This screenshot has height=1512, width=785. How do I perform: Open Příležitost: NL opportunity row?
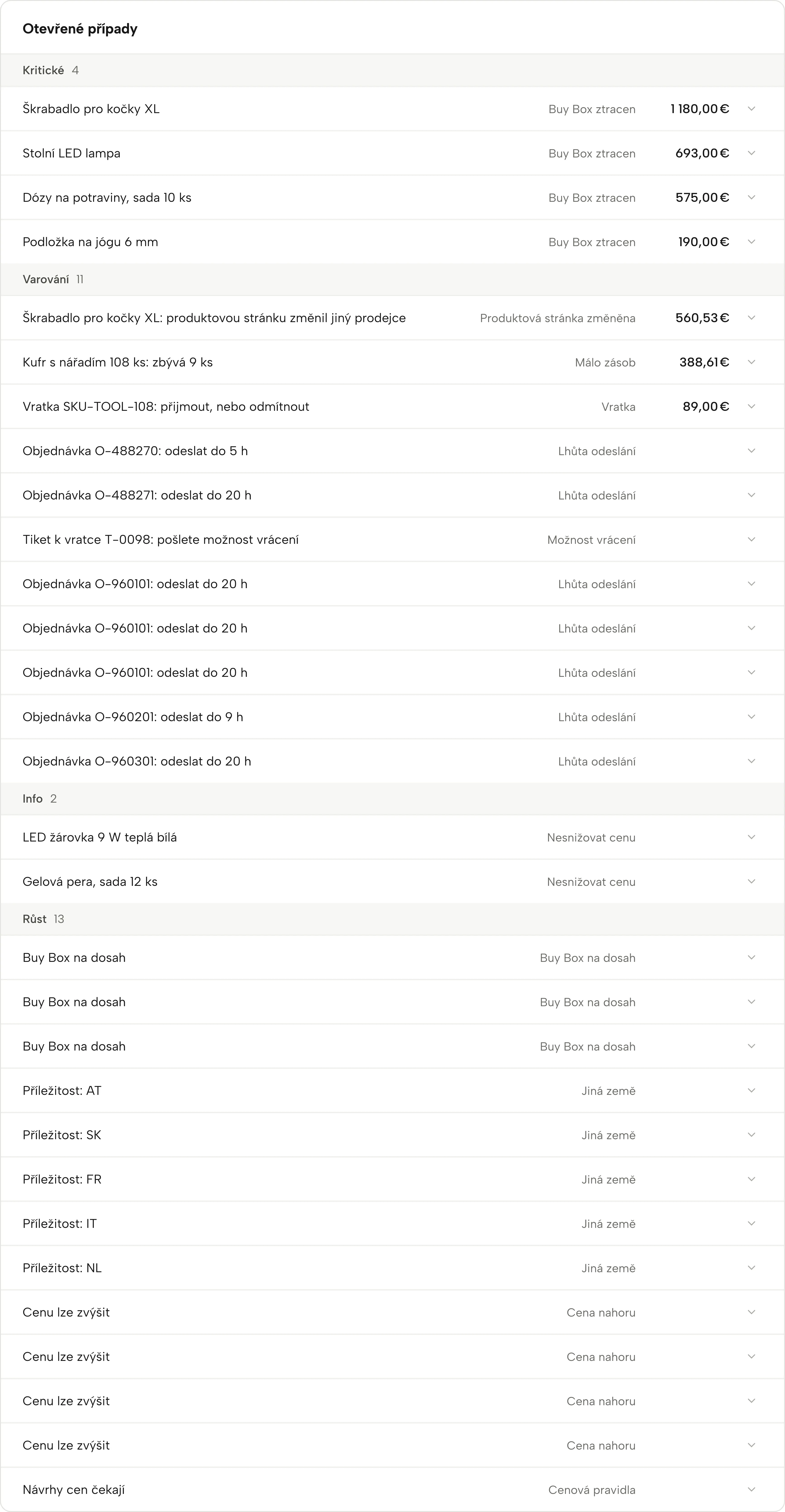tap(392, 1268)
